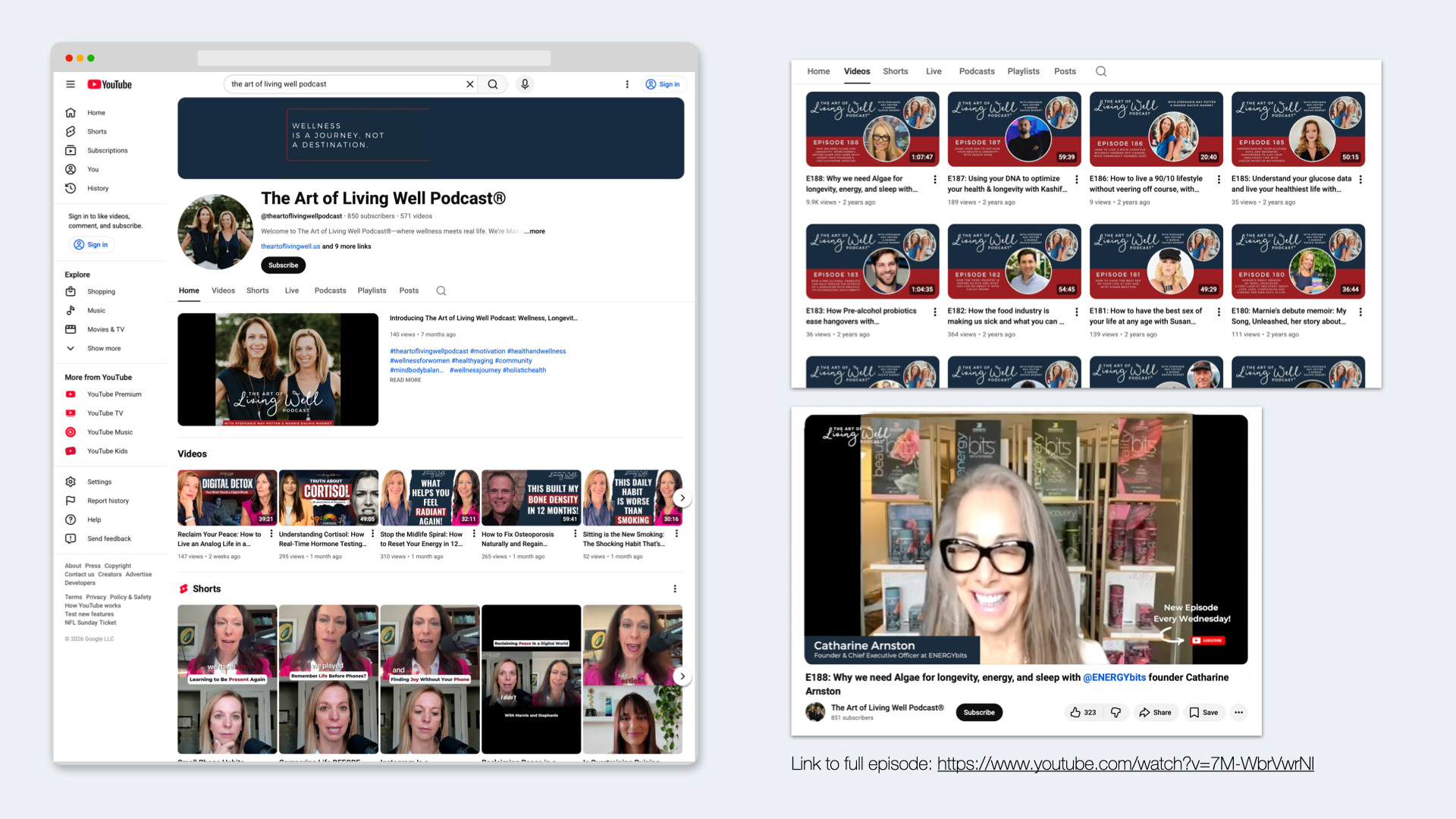
Task: Open Shorts in the left sidebar
Action: pos(96,132)
